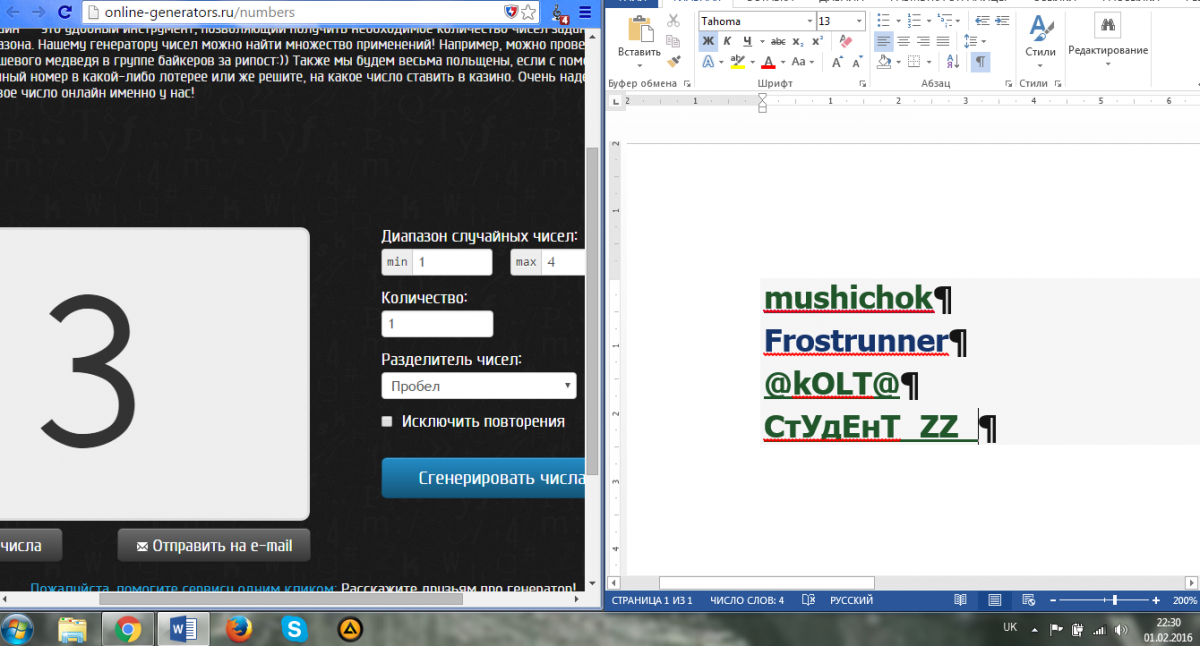Click the Количество quantity input field

pos(437,324)
